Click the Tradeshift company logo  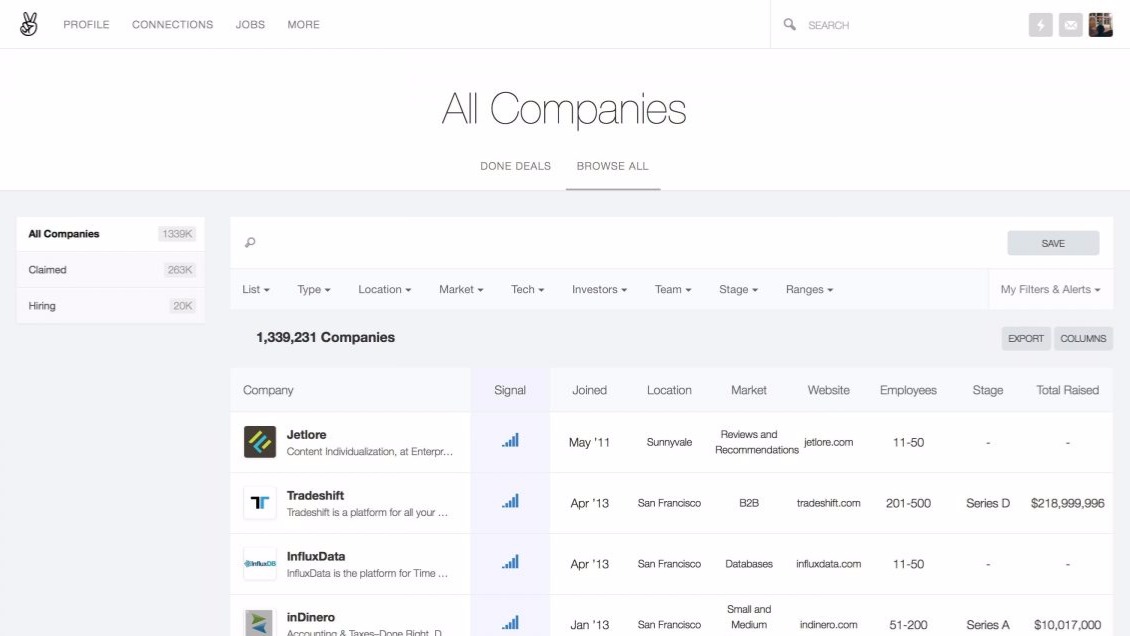[259, 503]
